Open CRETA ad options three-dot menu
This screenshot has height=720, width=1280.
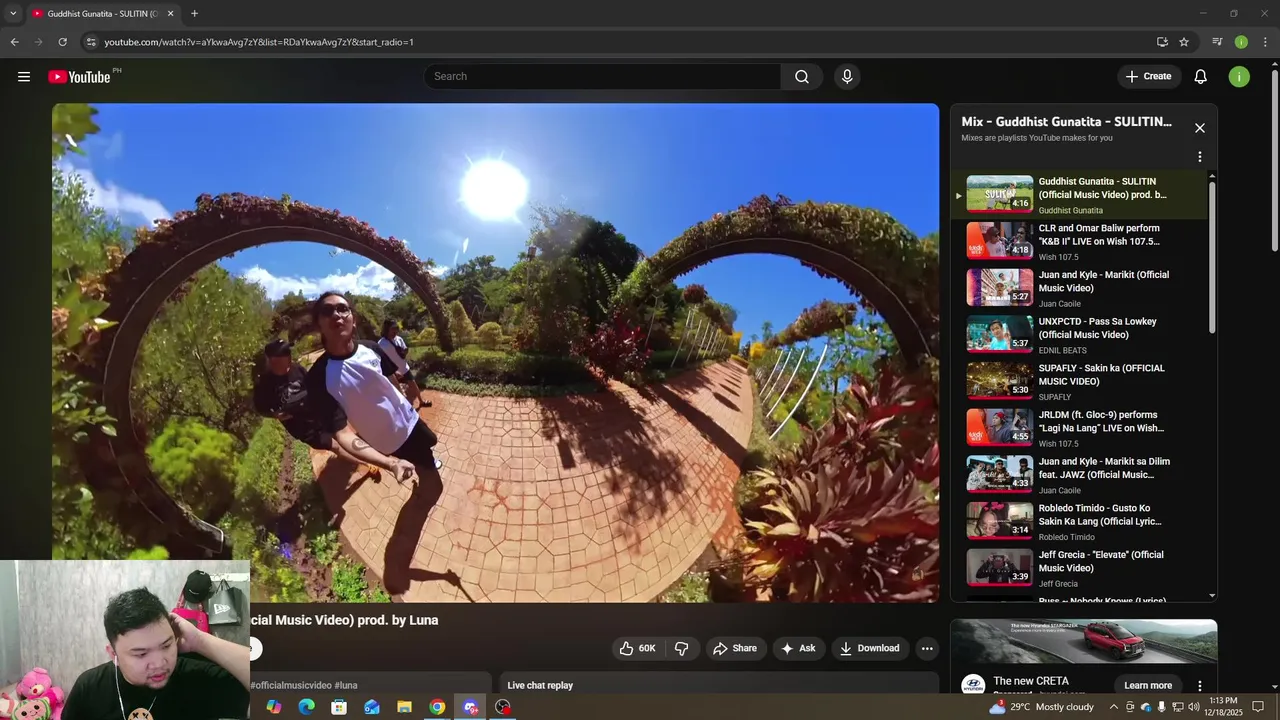click(1200, 685)
